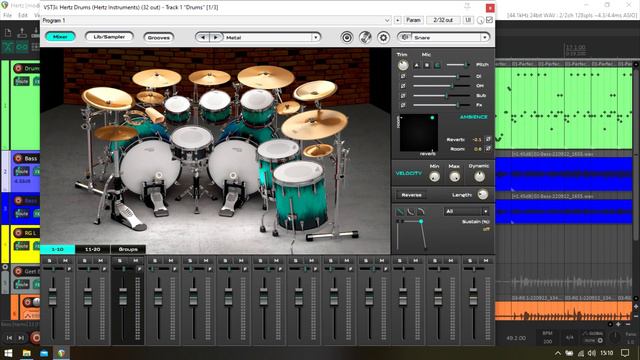
Task: Click the velocity Min knob
Action: coord(435,176)
